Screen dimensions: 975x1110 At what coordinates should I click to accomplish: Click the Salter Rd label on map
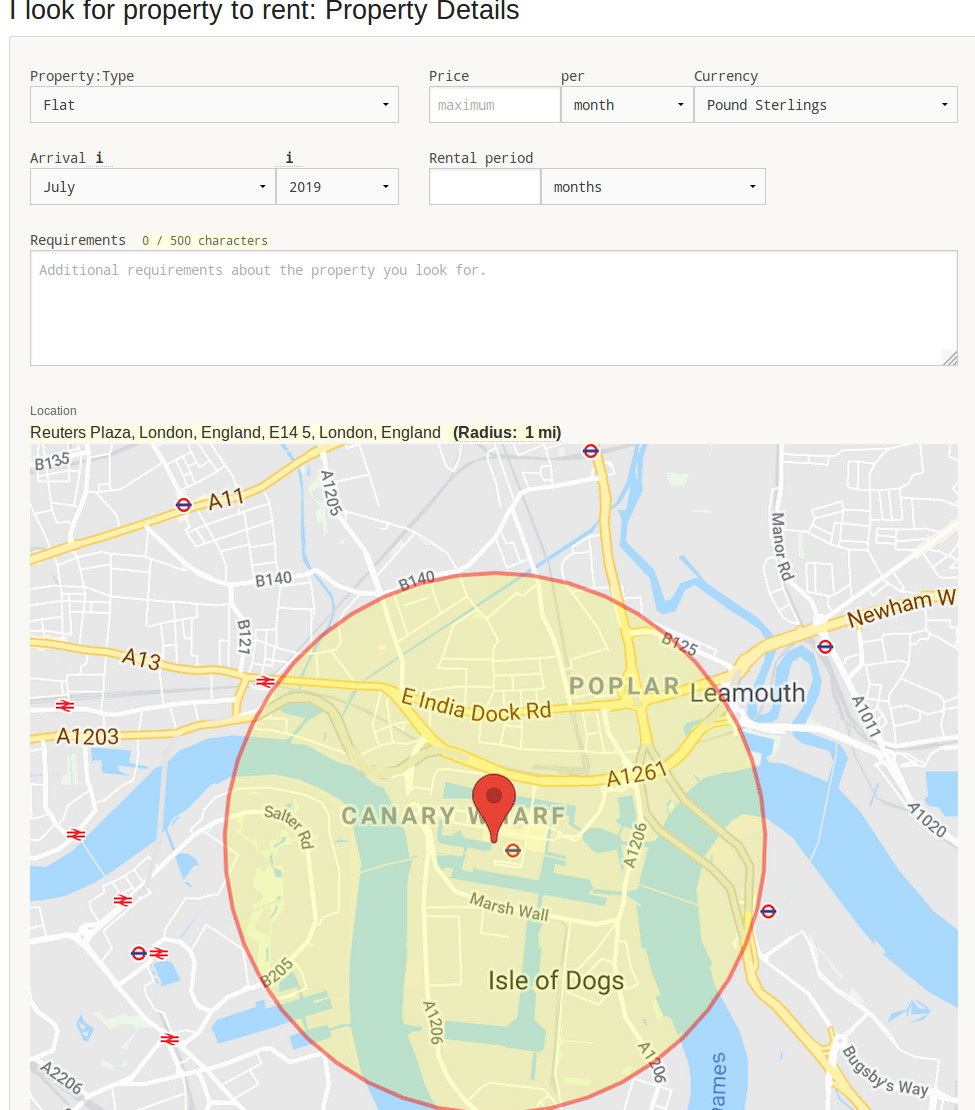(289, 825)
